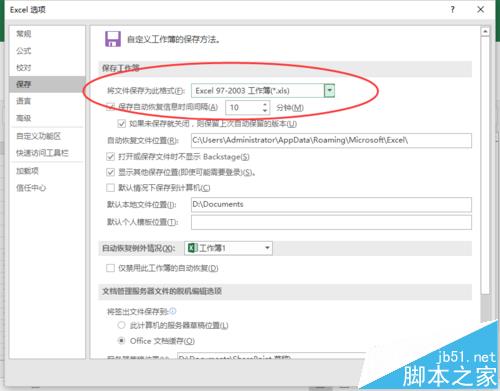
Task: Toggle 显示其他保存位置 checkbox
Action: pyautogui.click(x=110, y=172)
